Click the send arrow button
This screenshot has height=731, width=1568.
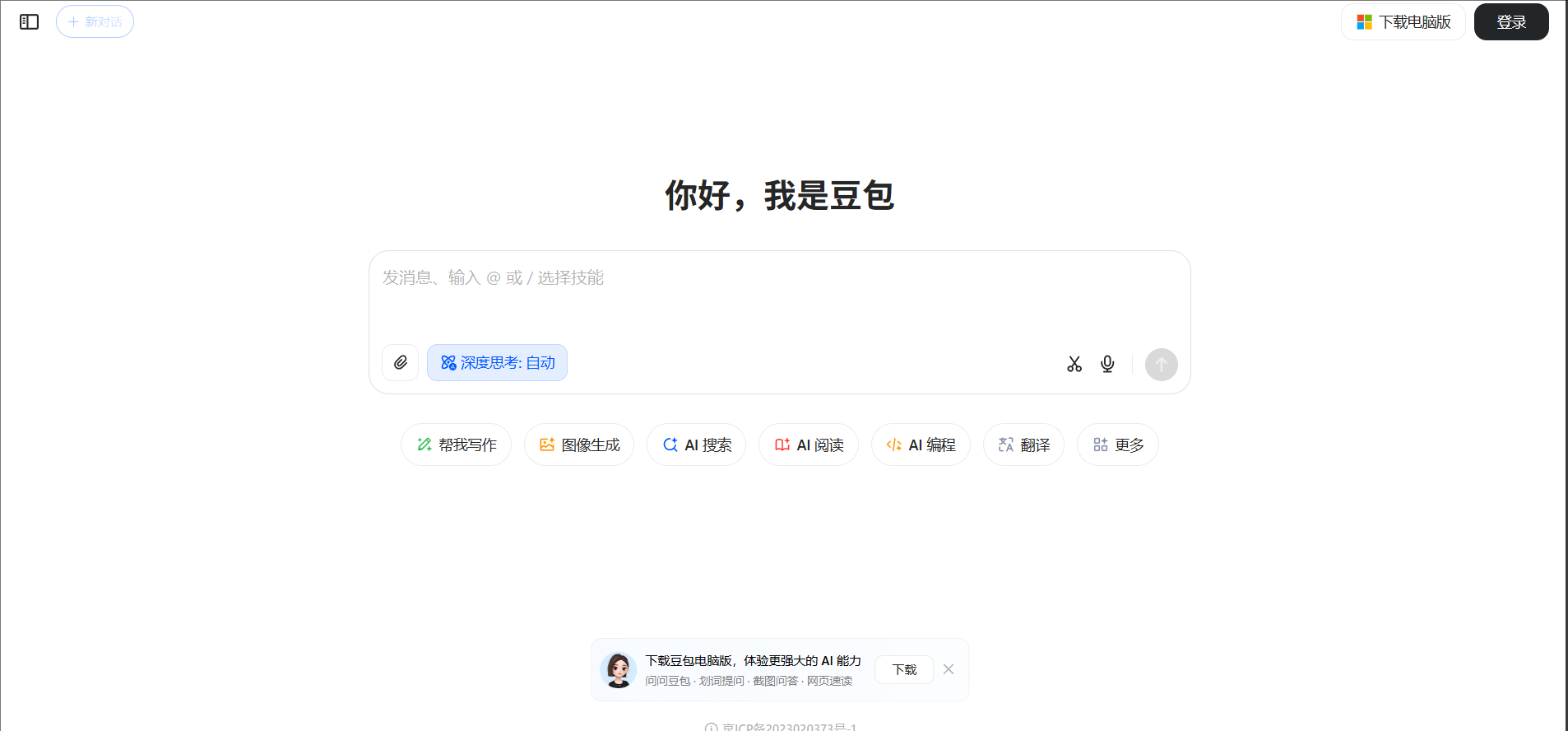coord(1162,364)
